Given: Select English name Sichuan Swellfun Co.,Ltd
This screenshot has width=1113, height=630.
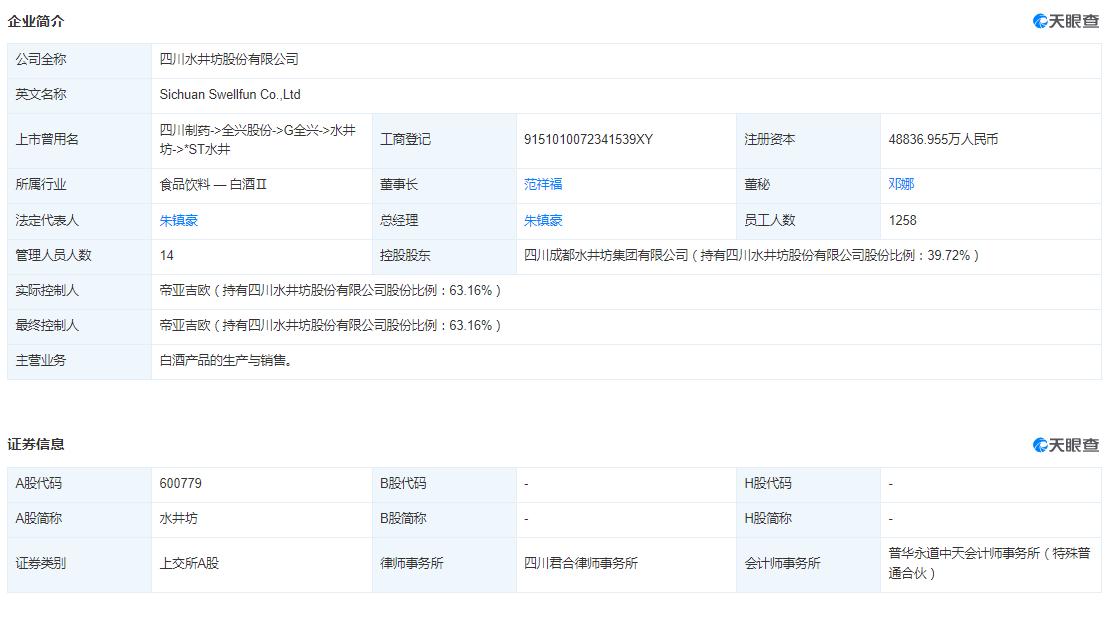Looking at the screenshot, I should pos(230,94).
